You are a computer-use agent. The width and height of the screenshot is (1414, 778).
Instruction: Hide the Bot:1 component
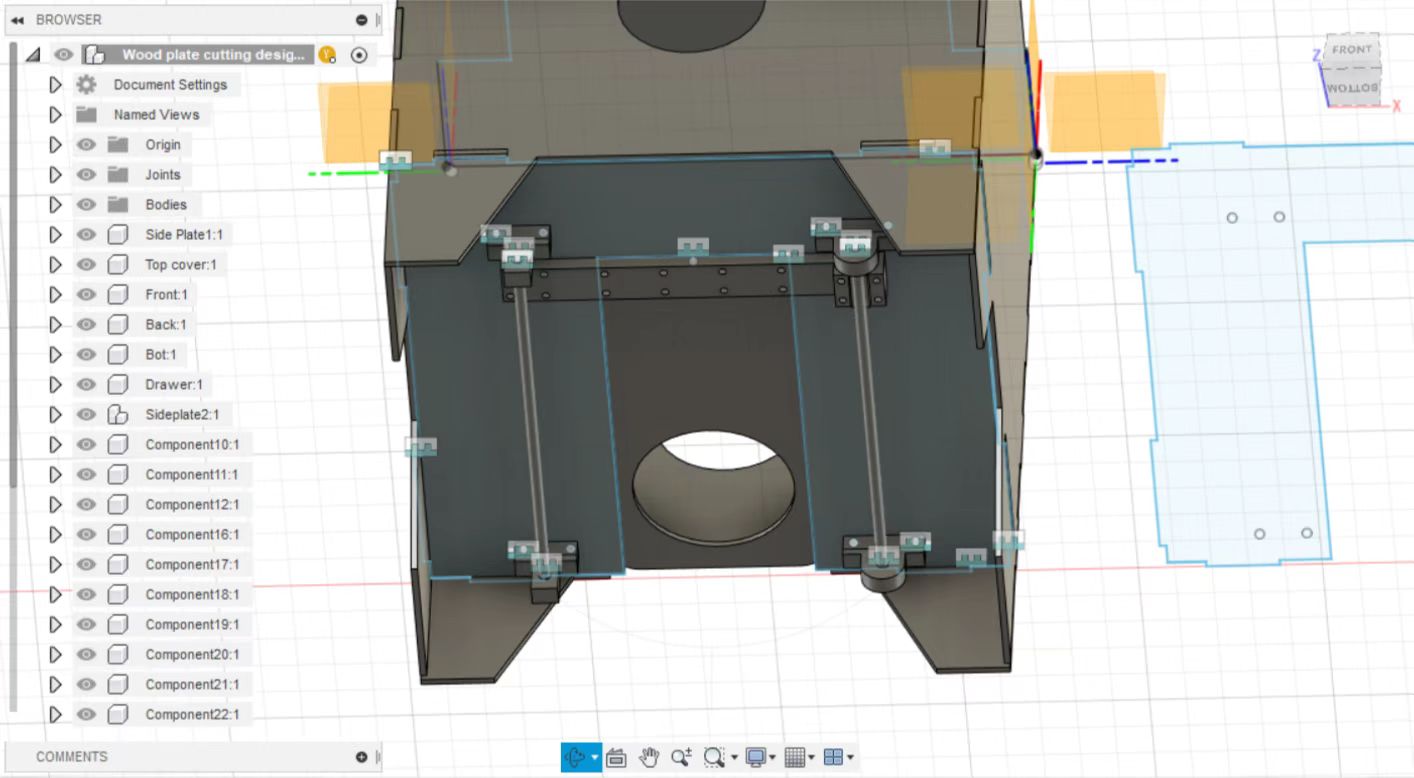86,354
